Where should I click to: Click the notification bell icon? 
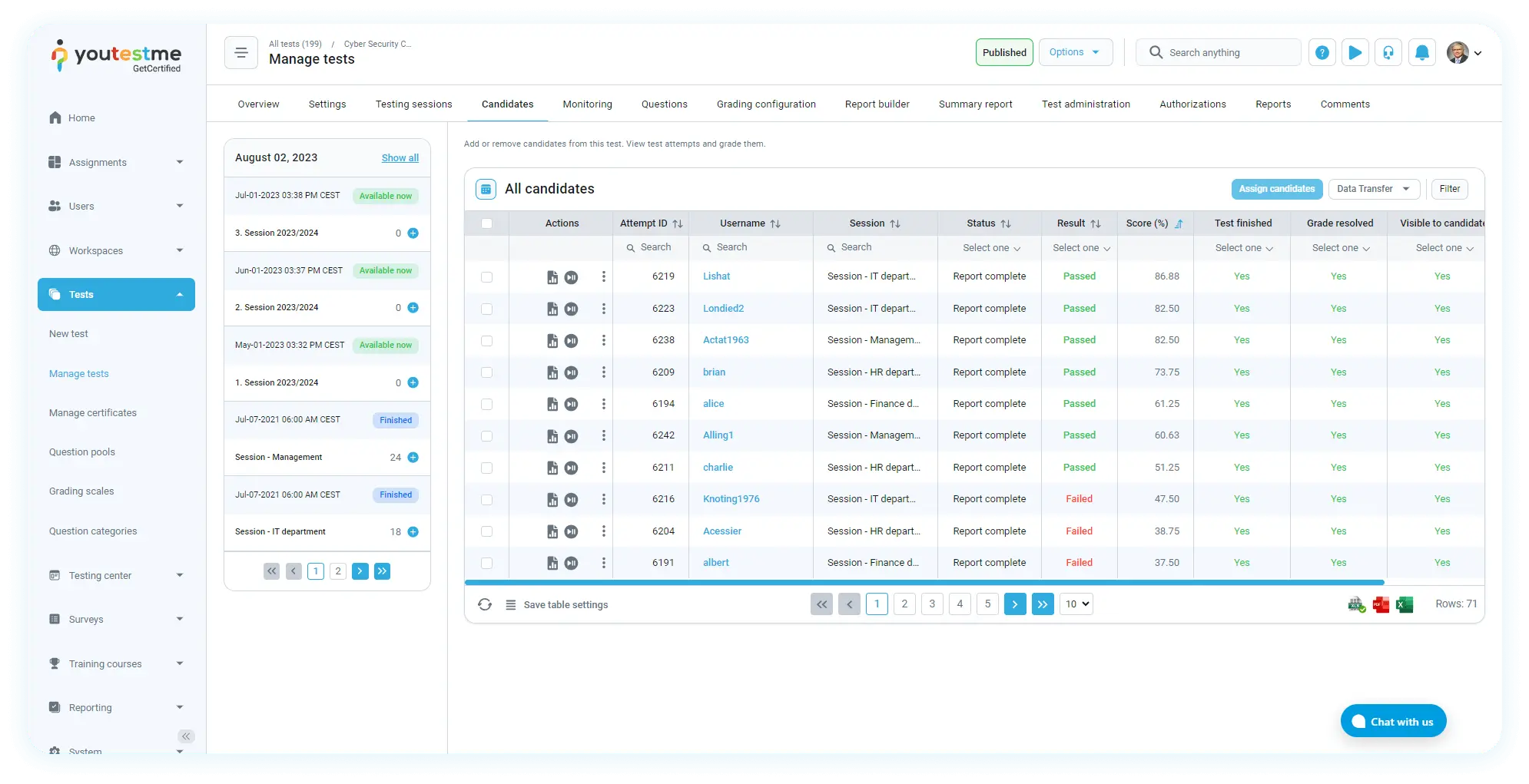1421,53
